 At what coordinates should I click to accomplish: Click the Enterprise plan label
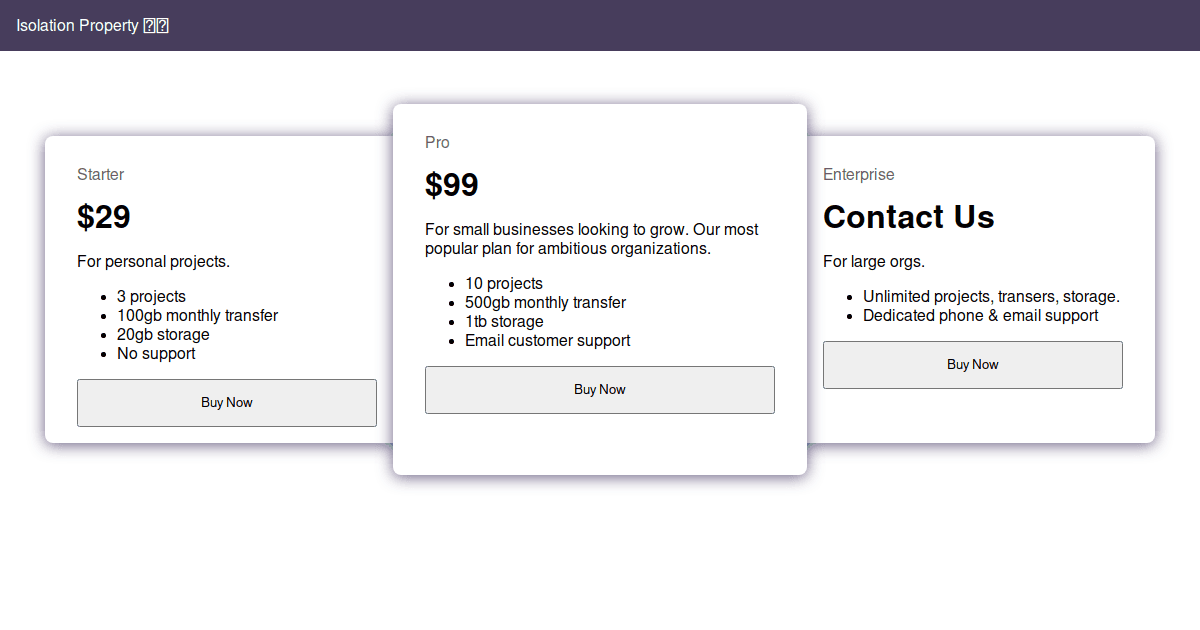click(x=859, y=175)
